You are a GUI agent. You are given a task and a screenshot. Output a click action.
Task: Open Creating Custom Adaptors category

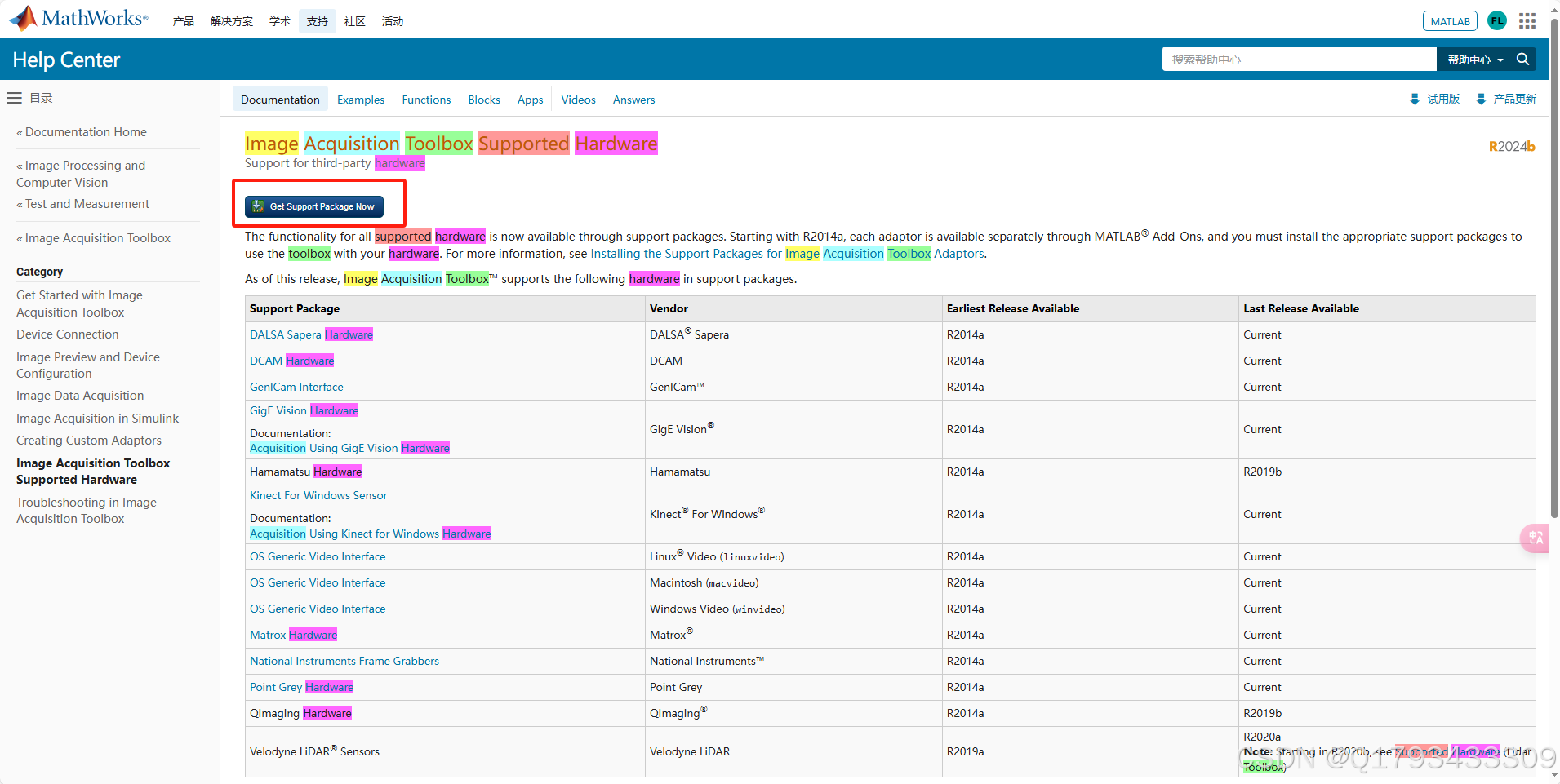[89, 441]
